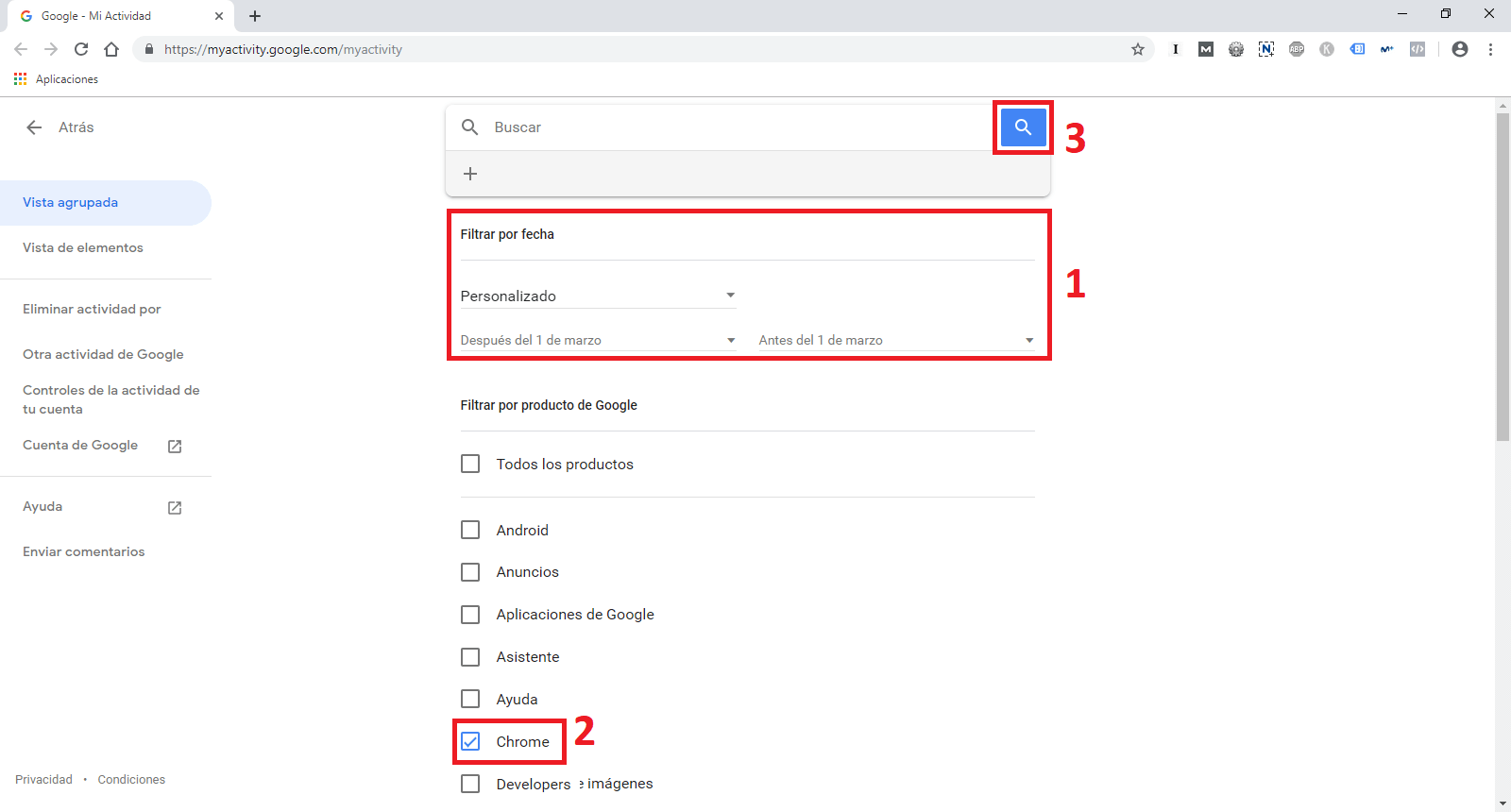
Task: Click the browser forward arrow
Action: tap(51, 49)
